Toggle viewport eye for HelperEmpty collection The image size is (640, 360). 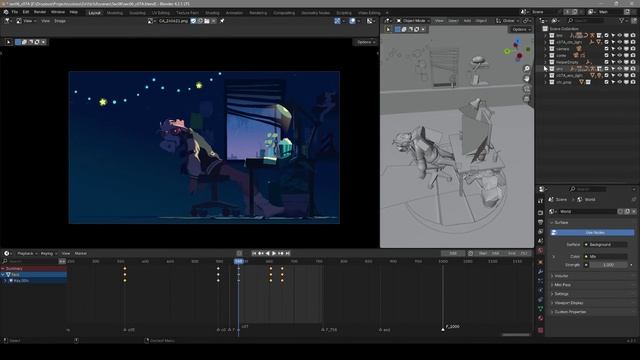620,62
